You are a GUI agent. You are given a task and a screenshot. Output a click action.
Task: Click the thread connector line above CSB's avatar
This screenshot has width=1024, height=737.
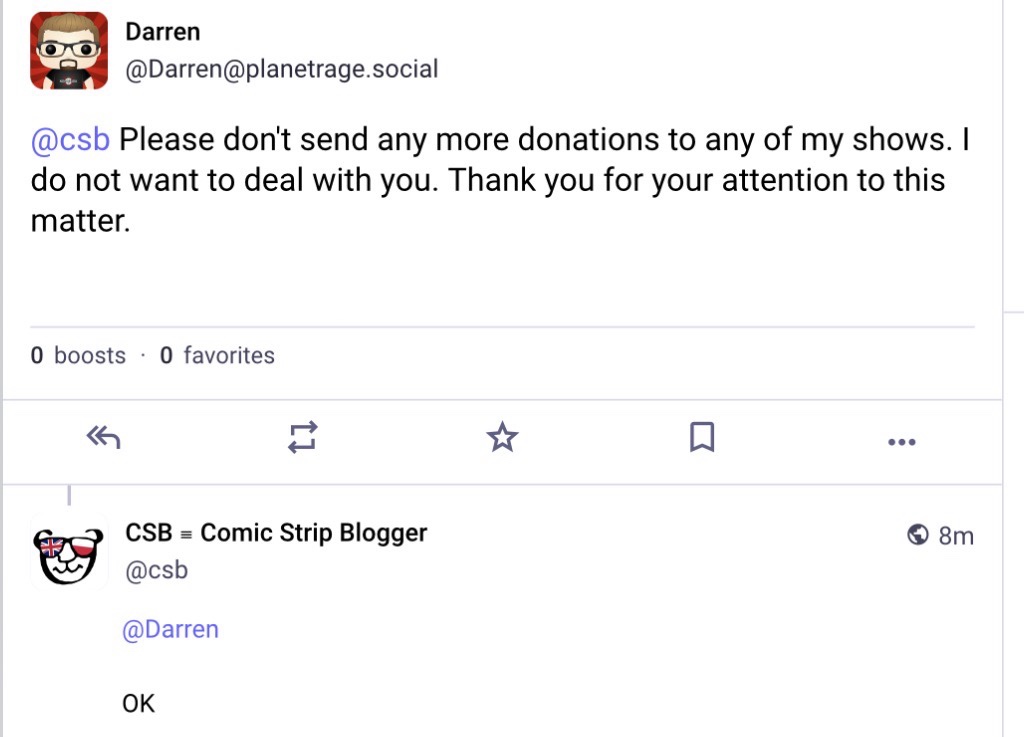(x=69, y=494)
